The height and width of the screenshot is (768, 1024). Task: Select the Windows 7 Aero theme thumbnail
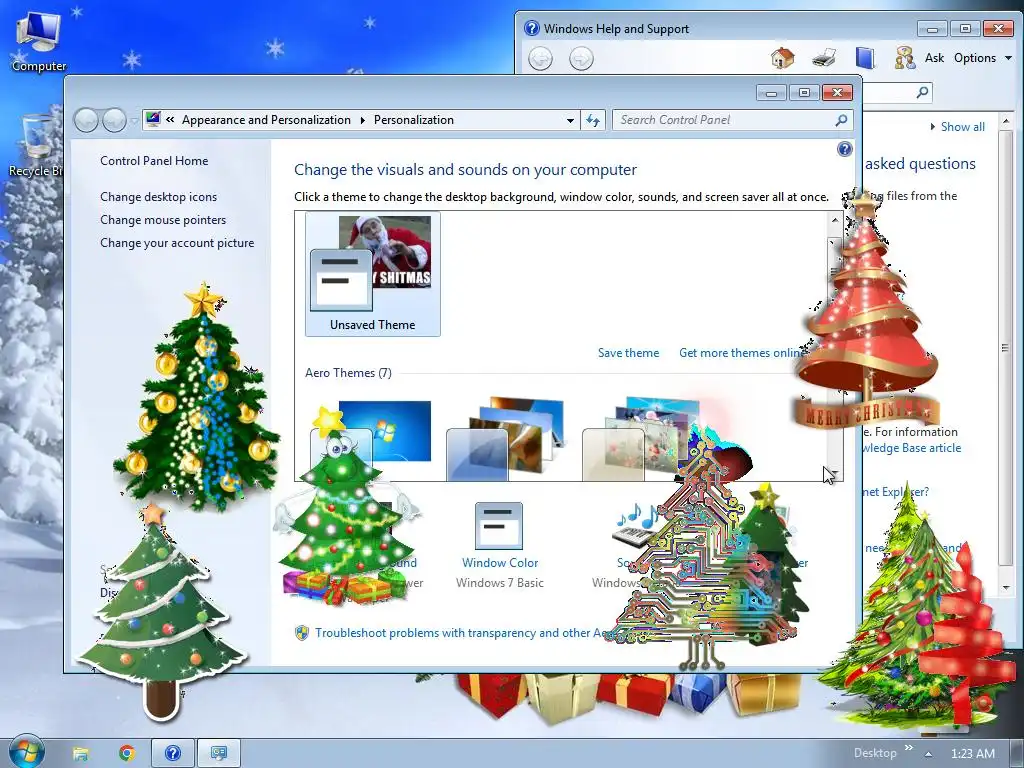tap(370, 439)
